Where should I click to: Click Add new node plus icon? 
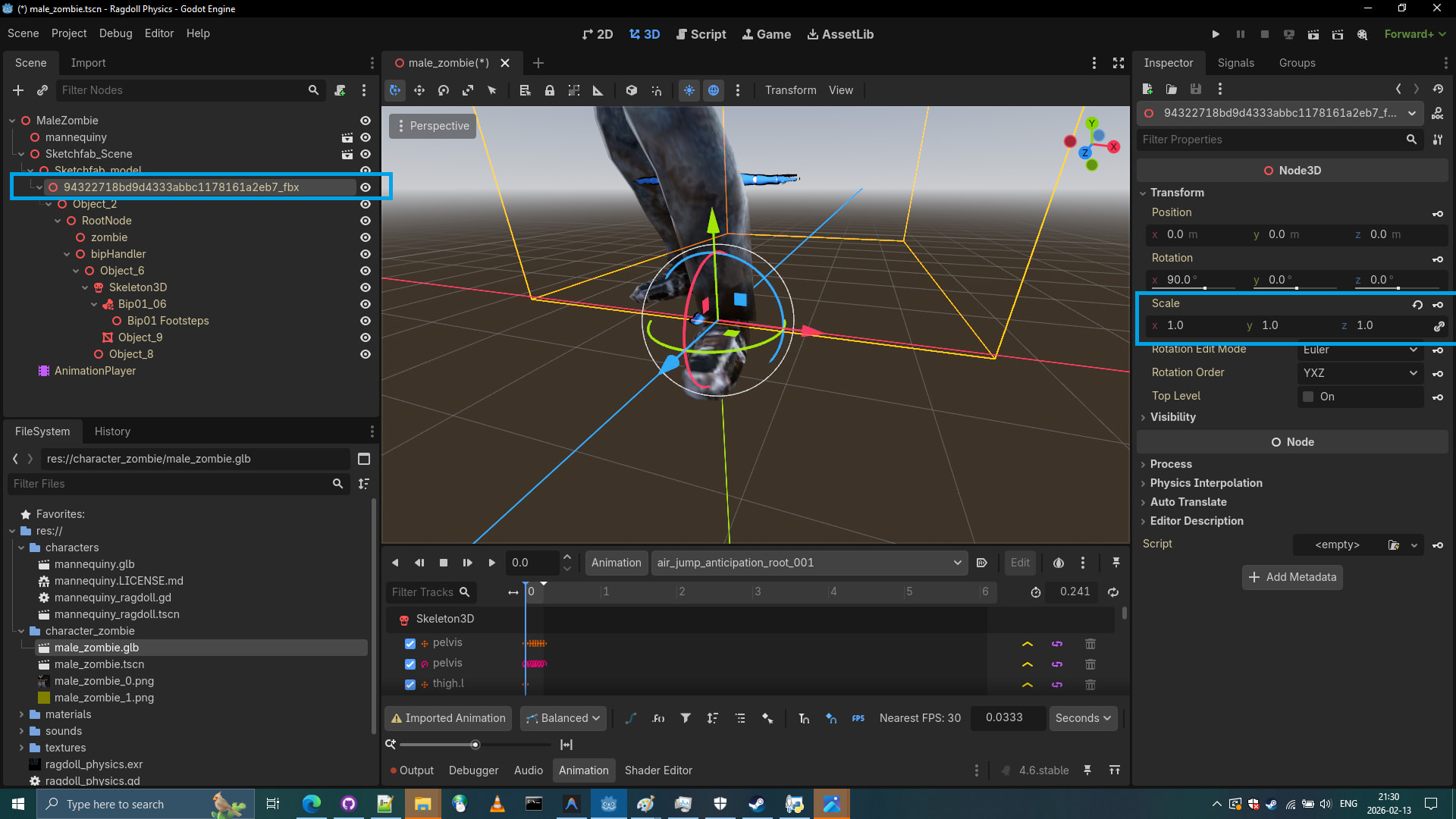coord(18,90)
